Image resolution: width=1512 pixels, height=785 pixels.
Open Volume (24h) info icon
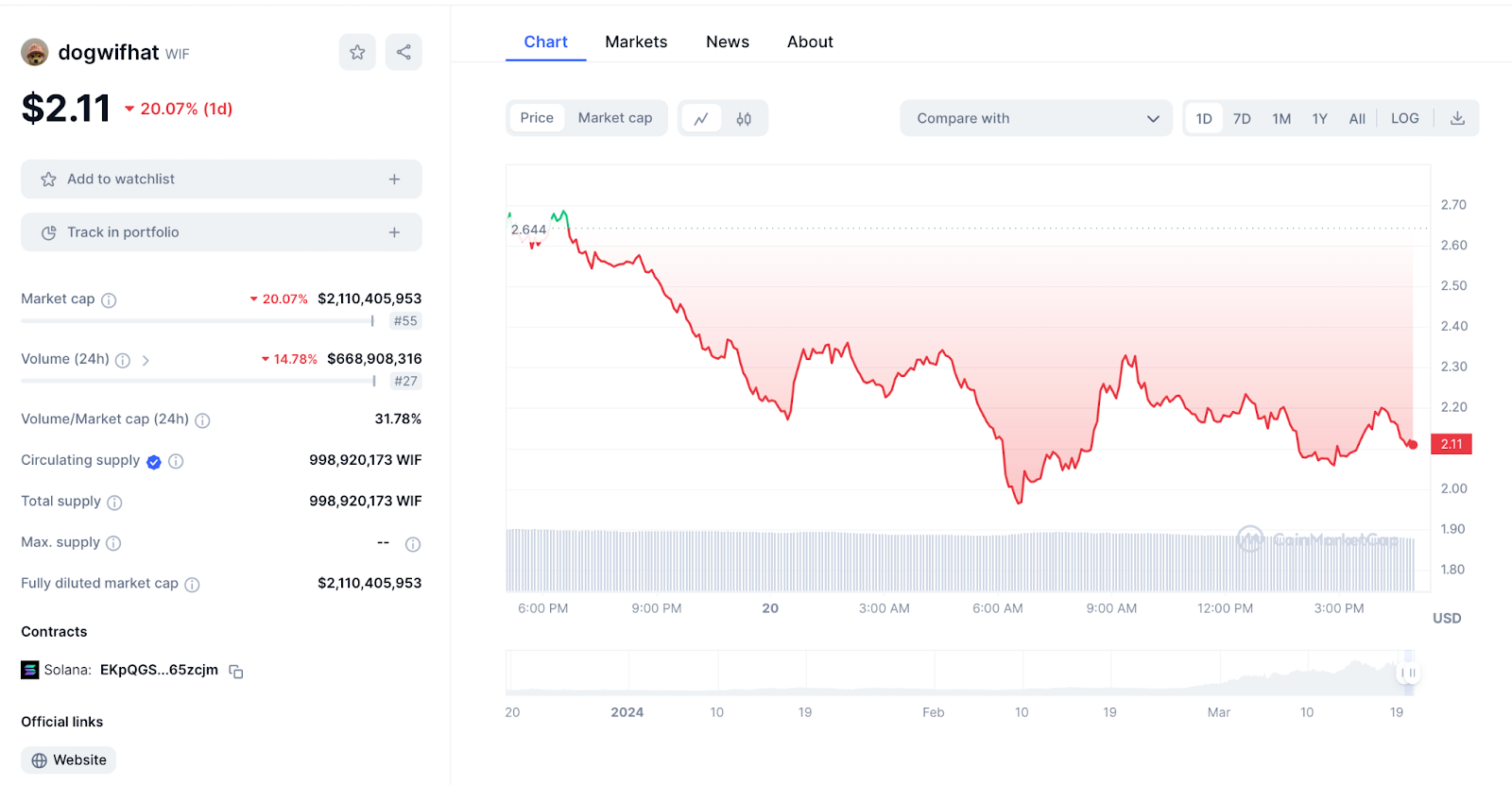point(123,360)
